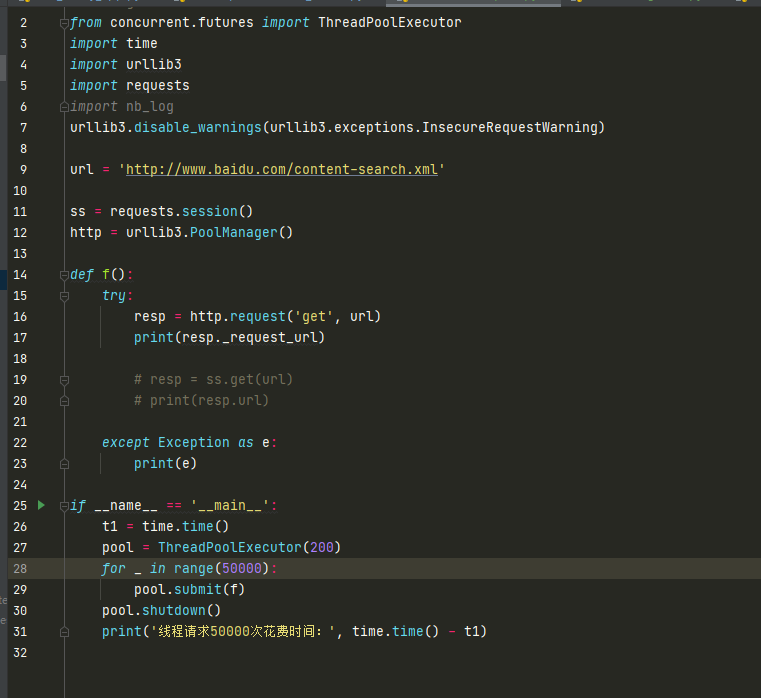Click line number 22 in the gutter
The image size is (761, 698).
20,443
